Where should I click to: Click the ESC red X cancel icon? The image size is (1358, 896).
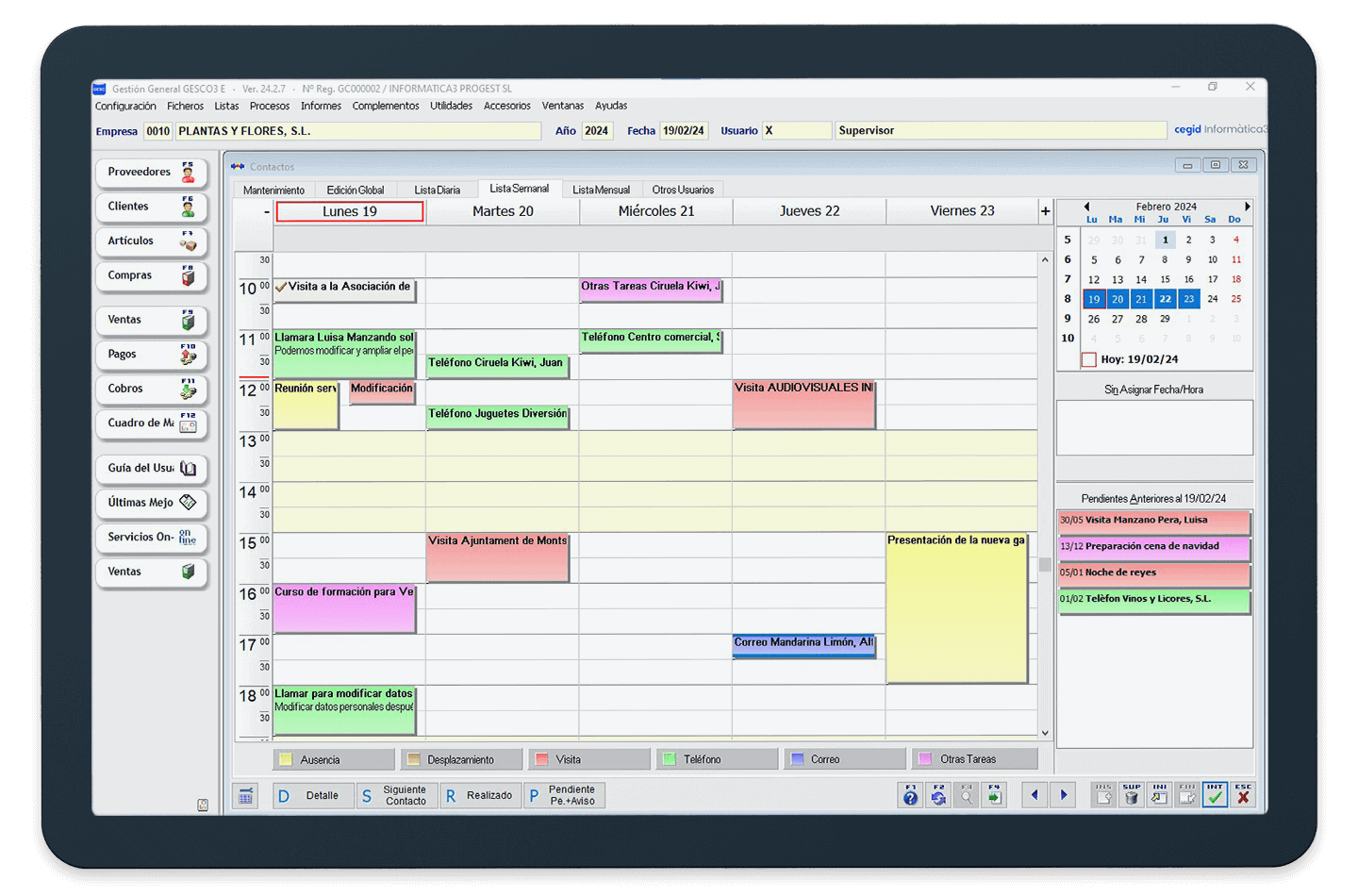tap(1243, 795)
